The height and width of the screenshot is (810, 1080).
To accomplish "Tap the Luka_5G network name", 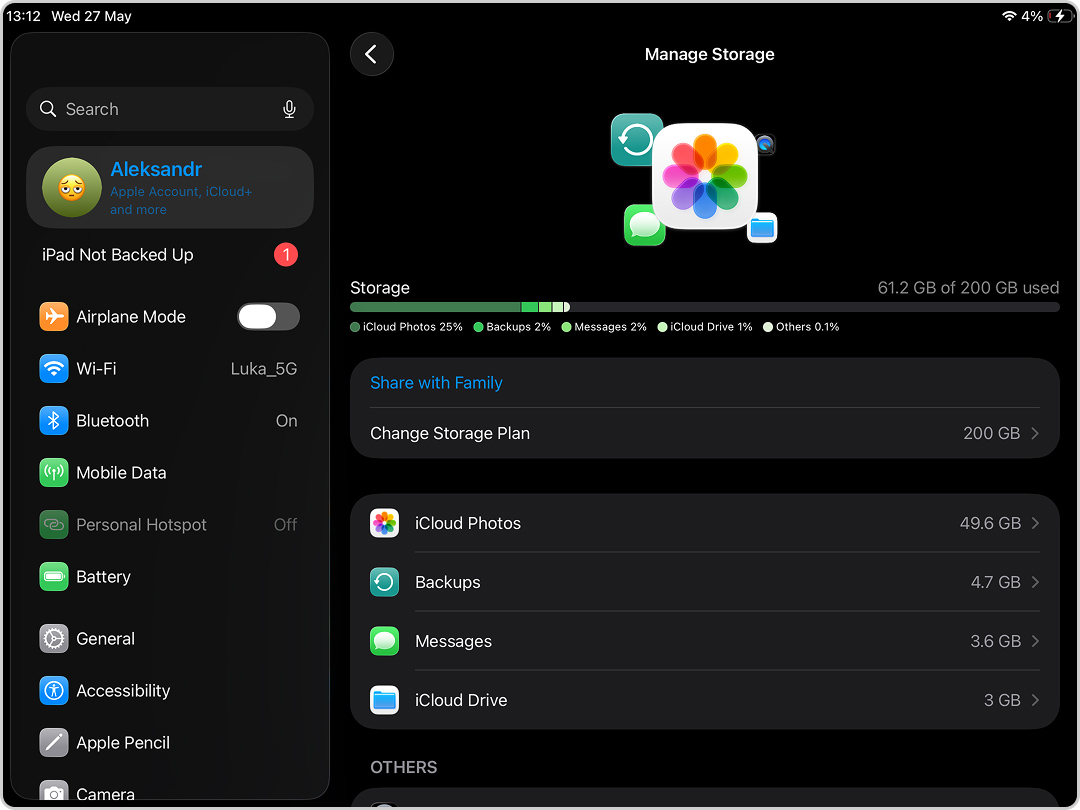I will pos(264,369).
